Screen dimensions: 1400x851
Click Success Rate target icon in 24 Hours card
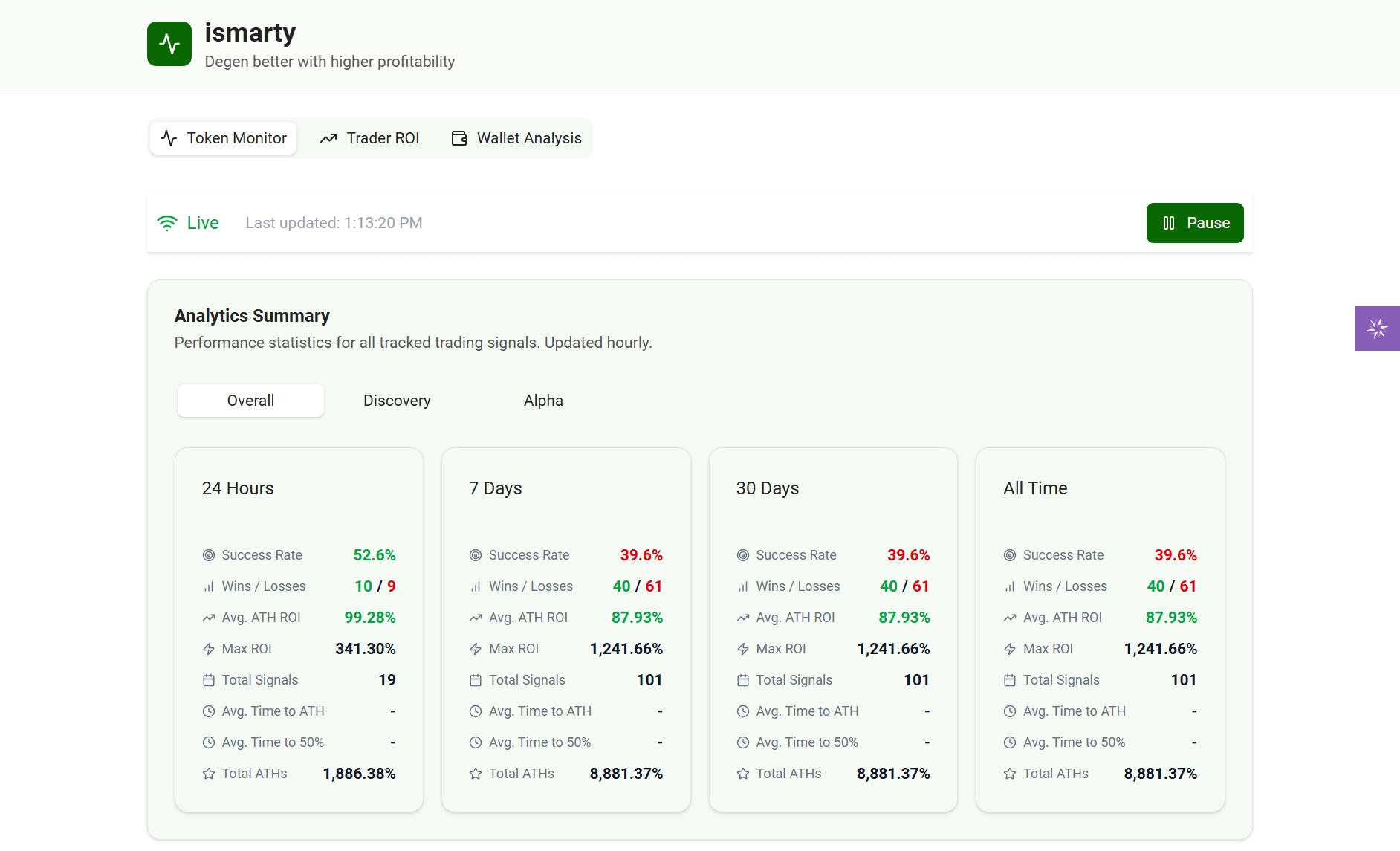(x=209, y=555)
